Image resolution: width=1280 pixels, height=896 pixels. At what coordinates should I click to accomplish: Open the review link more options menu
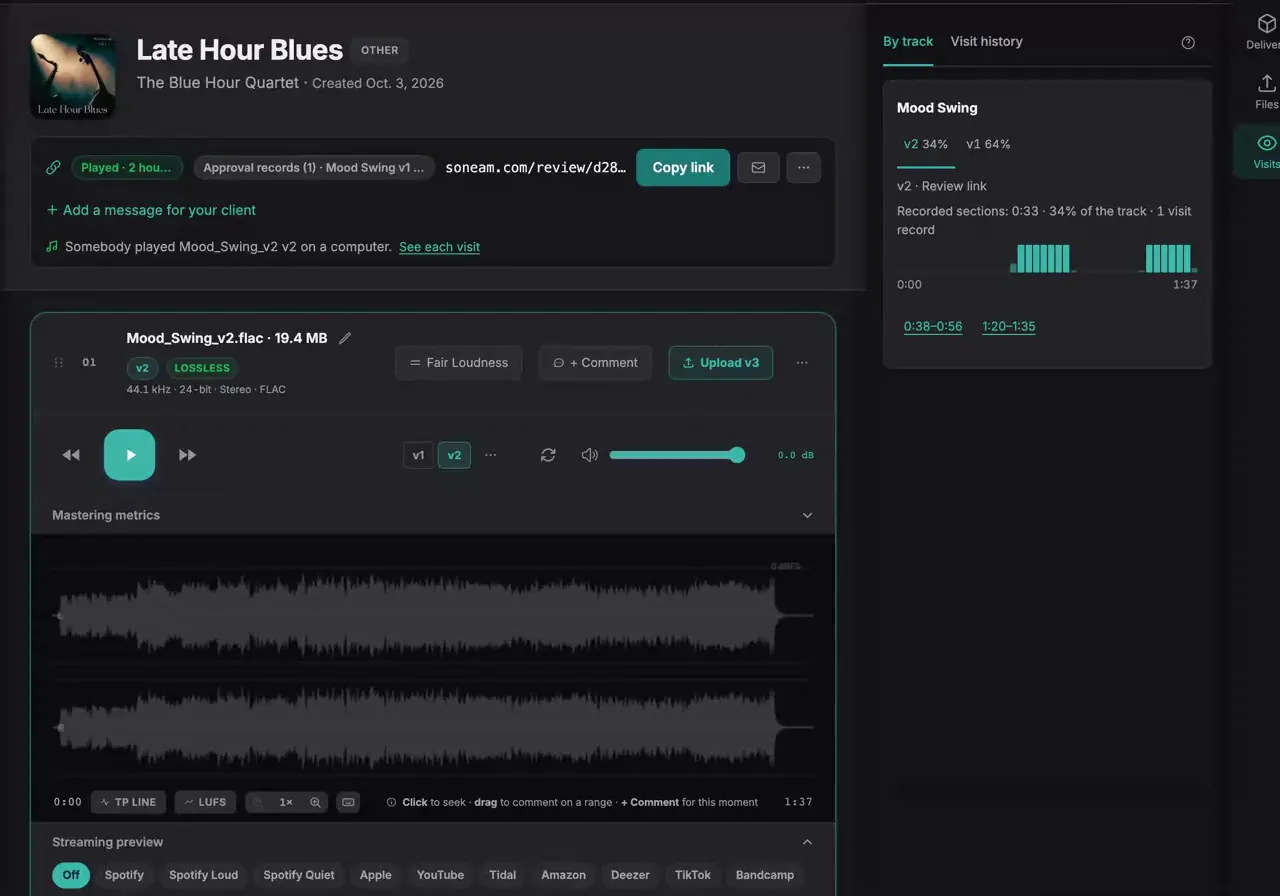tap(804, 167)
